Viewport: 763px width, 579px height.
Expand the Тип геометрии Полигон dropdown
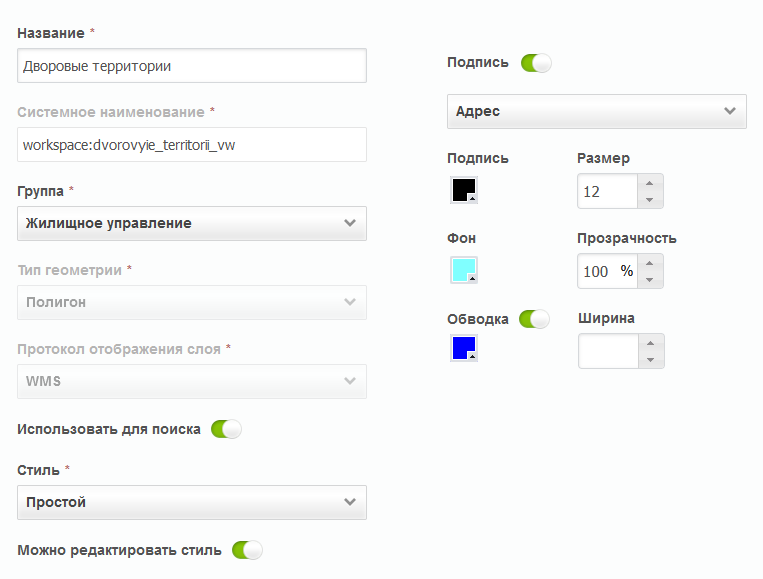[192, 302]
